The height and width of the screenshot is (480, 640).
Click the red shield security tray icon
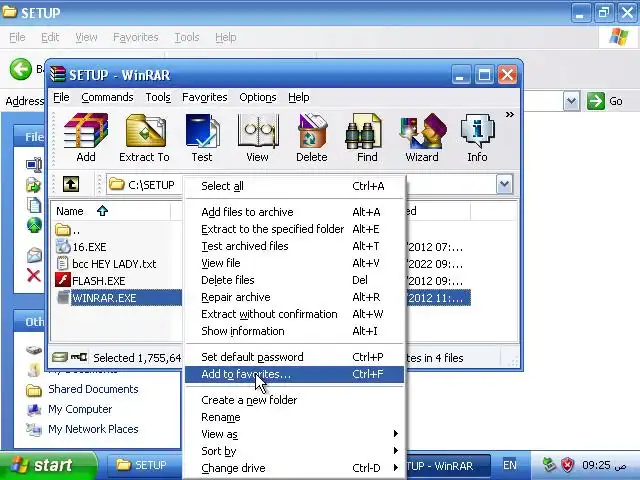pos(567,465)
